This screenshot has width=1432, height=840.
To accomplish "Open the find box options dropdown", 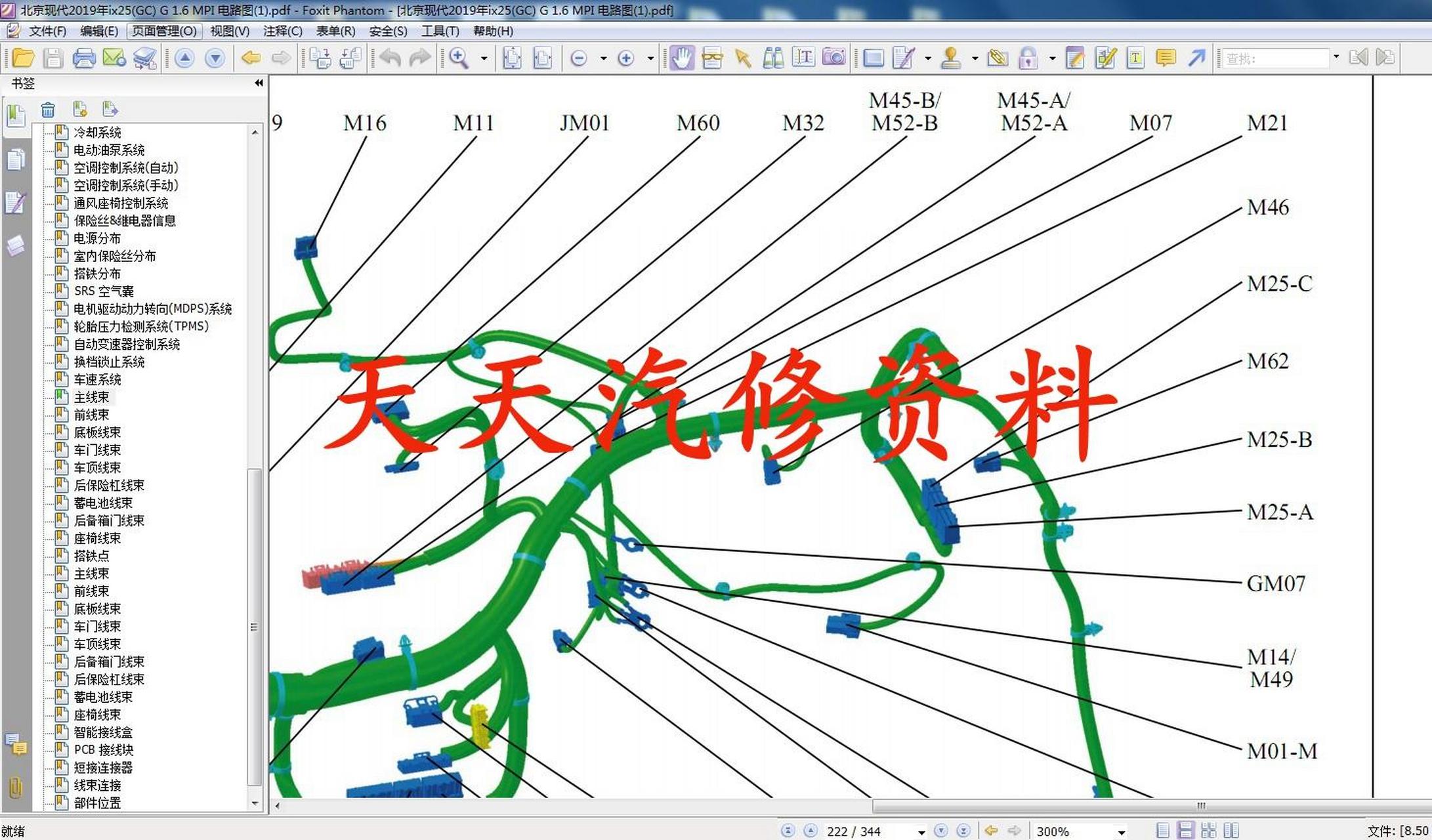I will click(x=1336, y=57).
